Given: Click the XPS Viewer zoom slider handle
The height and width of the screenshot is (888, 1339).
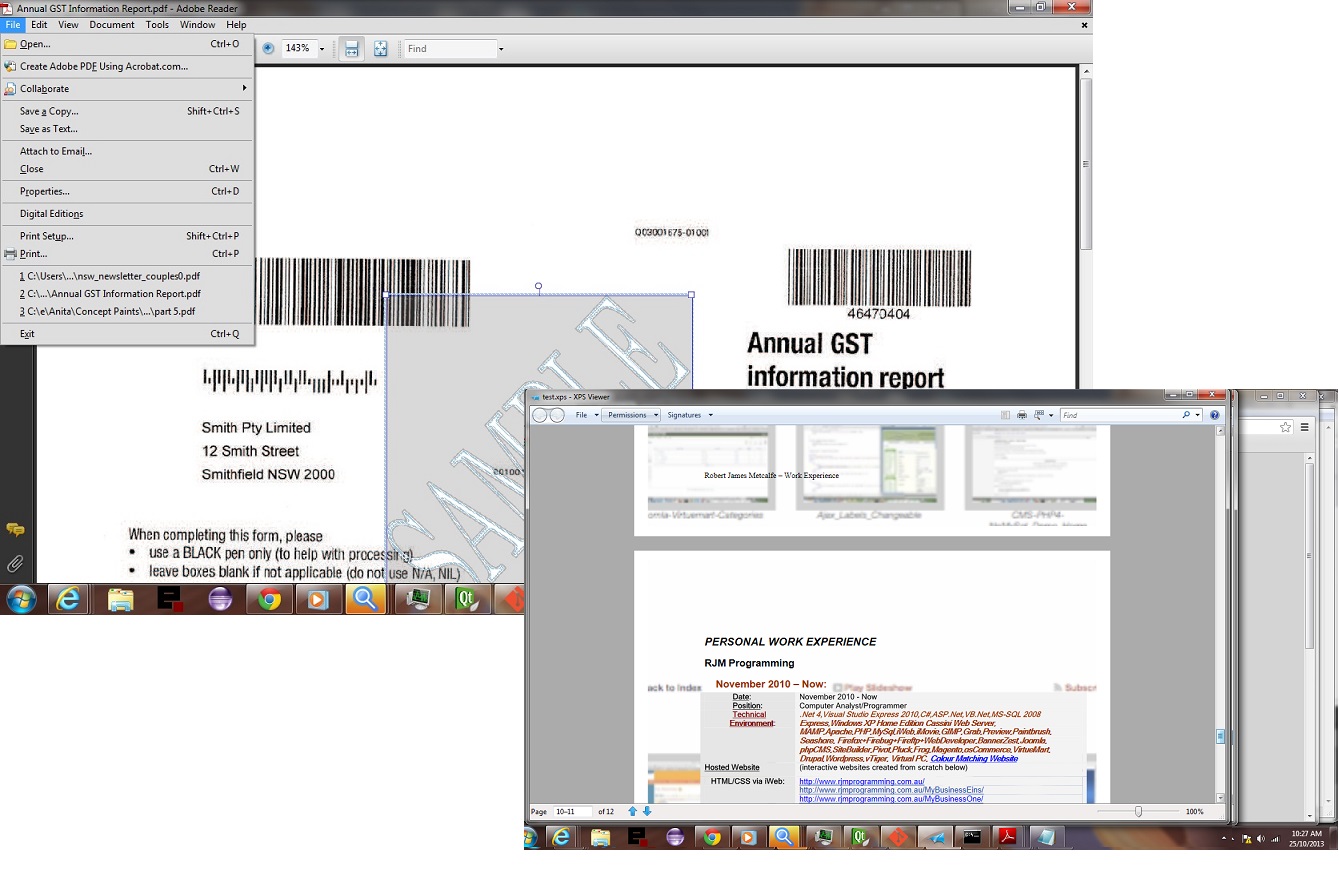Looking at the screenshot, I should tap(1138, 811).
